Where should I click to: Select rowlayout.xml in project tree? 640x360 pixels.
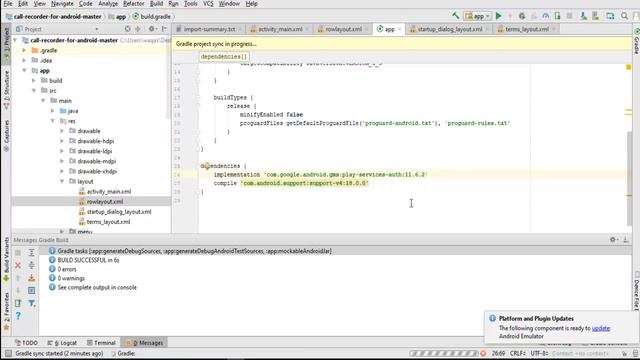point(105,202)
